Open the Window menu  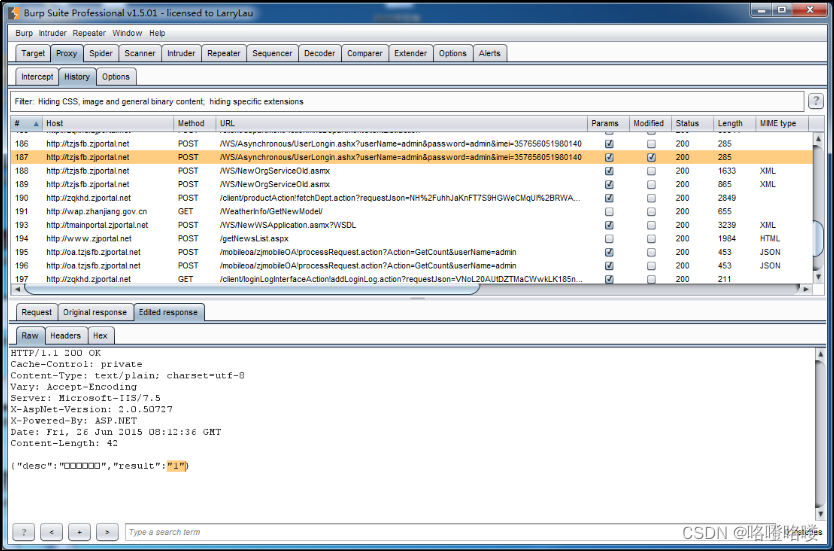tap(127, 33)
